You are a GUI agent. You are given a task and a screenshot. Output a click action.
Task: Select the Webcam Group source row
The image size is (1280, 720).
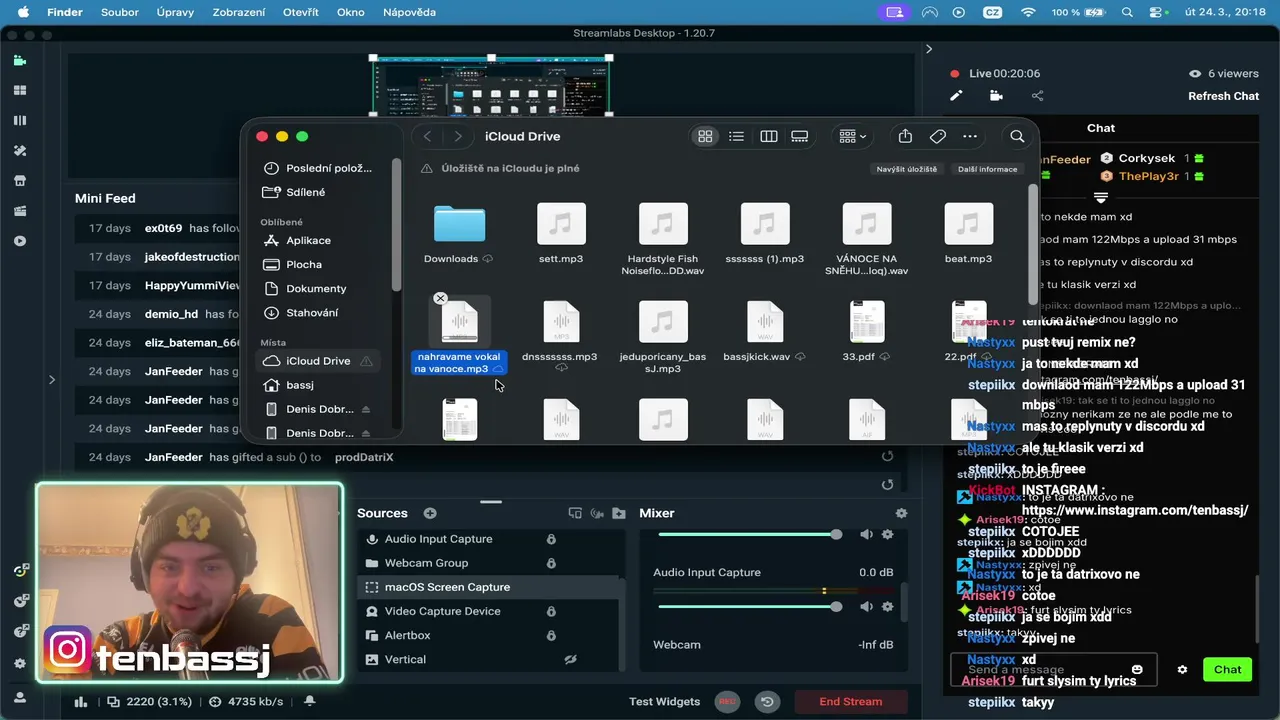point(490,563)
